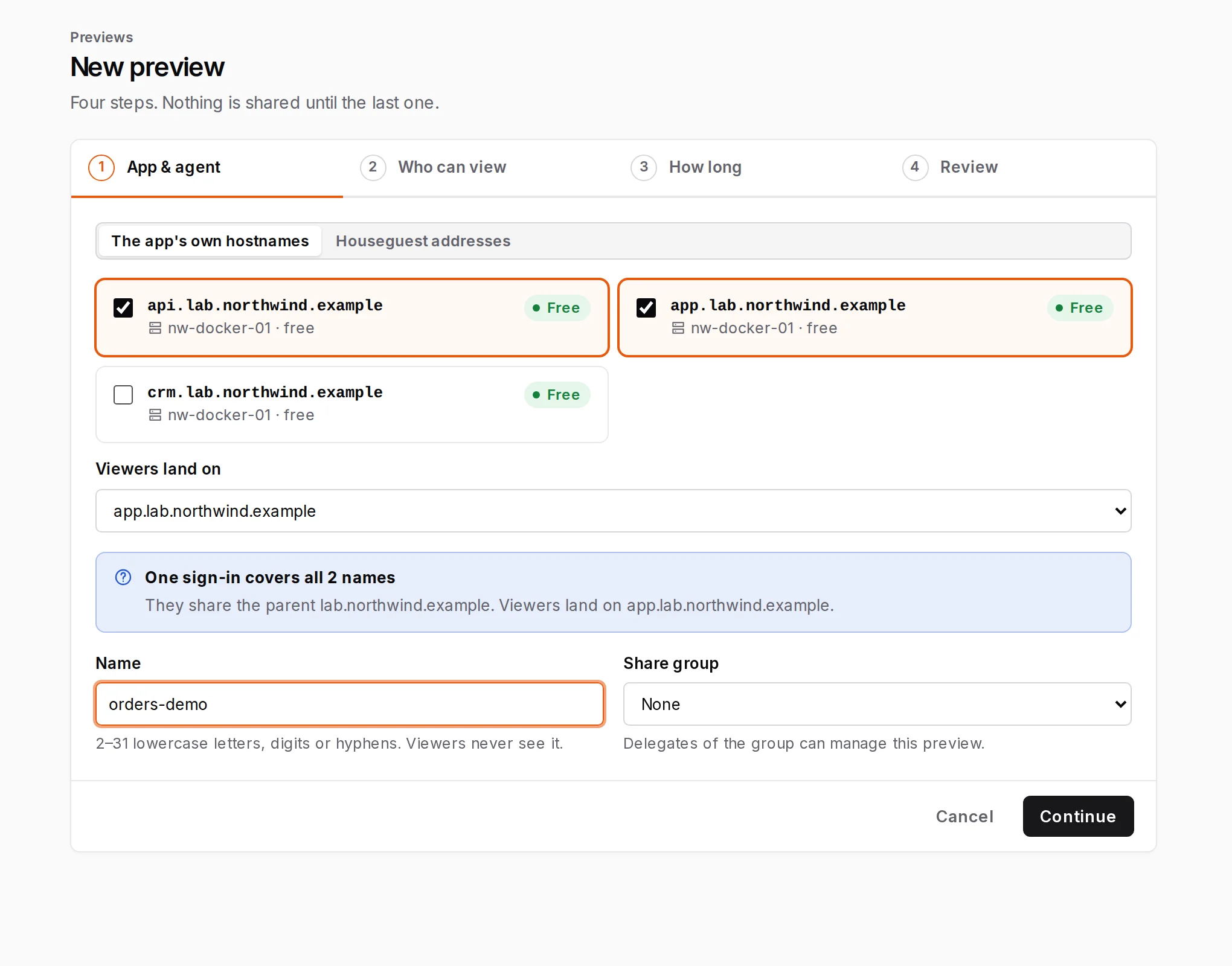
Task: Click 'nw-docker-01 · free' under crm.lab hostname
Action: point(241,415)
